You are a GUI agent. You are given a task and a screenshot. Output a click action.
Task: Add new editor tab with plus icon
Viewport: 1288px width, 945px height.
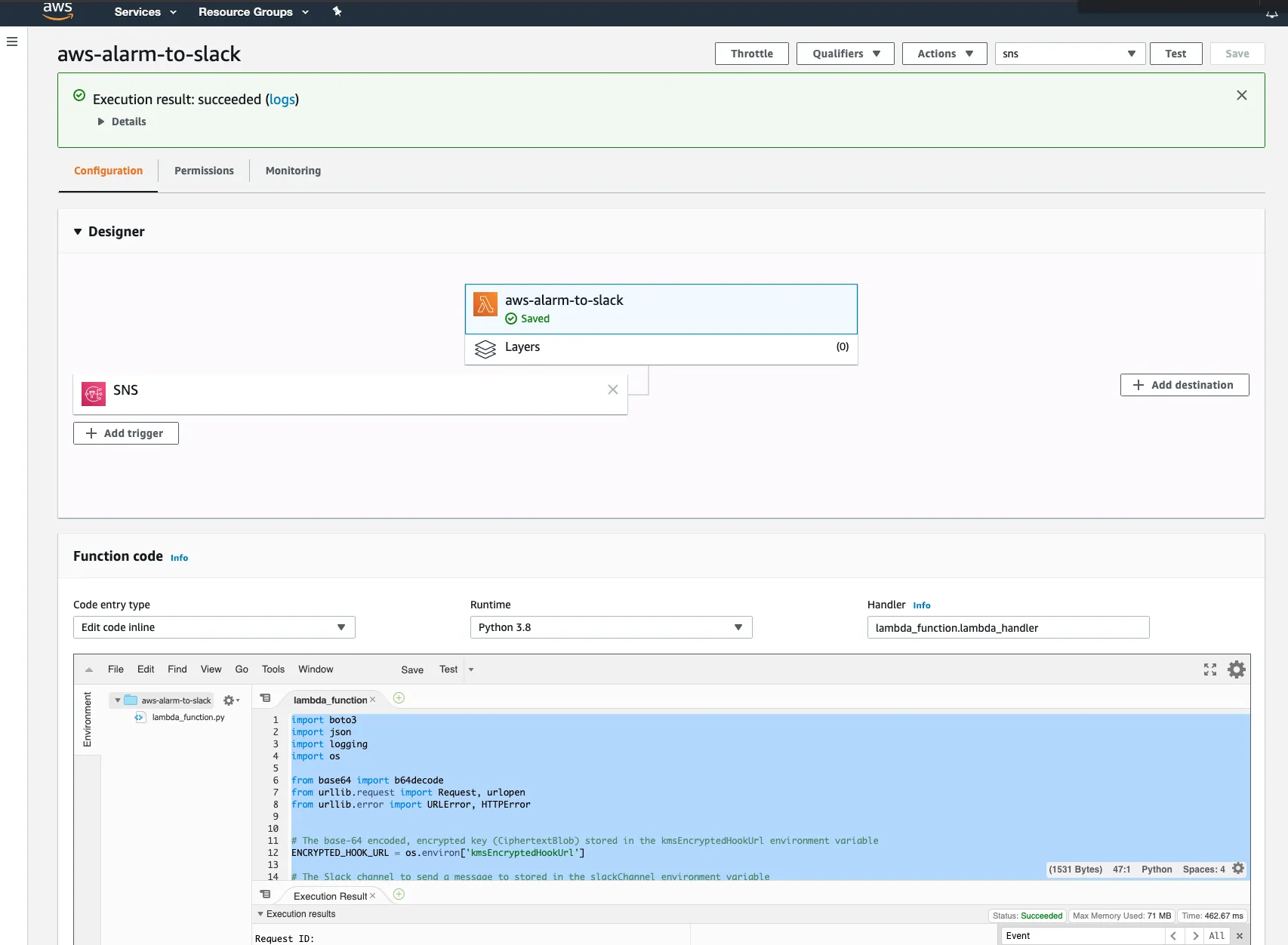point(399,698)
